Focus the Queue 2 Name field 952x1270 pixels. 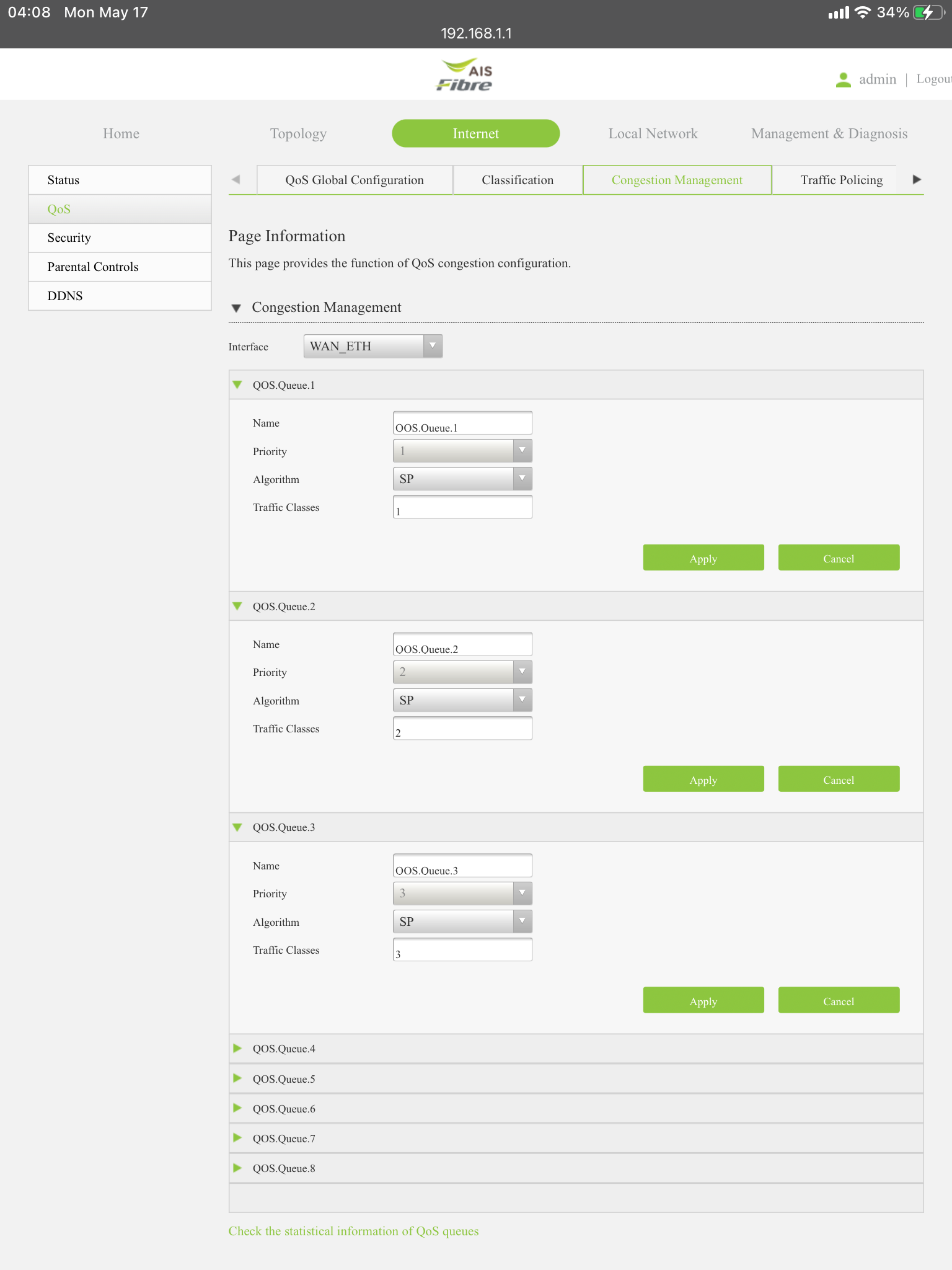point(462,644)
